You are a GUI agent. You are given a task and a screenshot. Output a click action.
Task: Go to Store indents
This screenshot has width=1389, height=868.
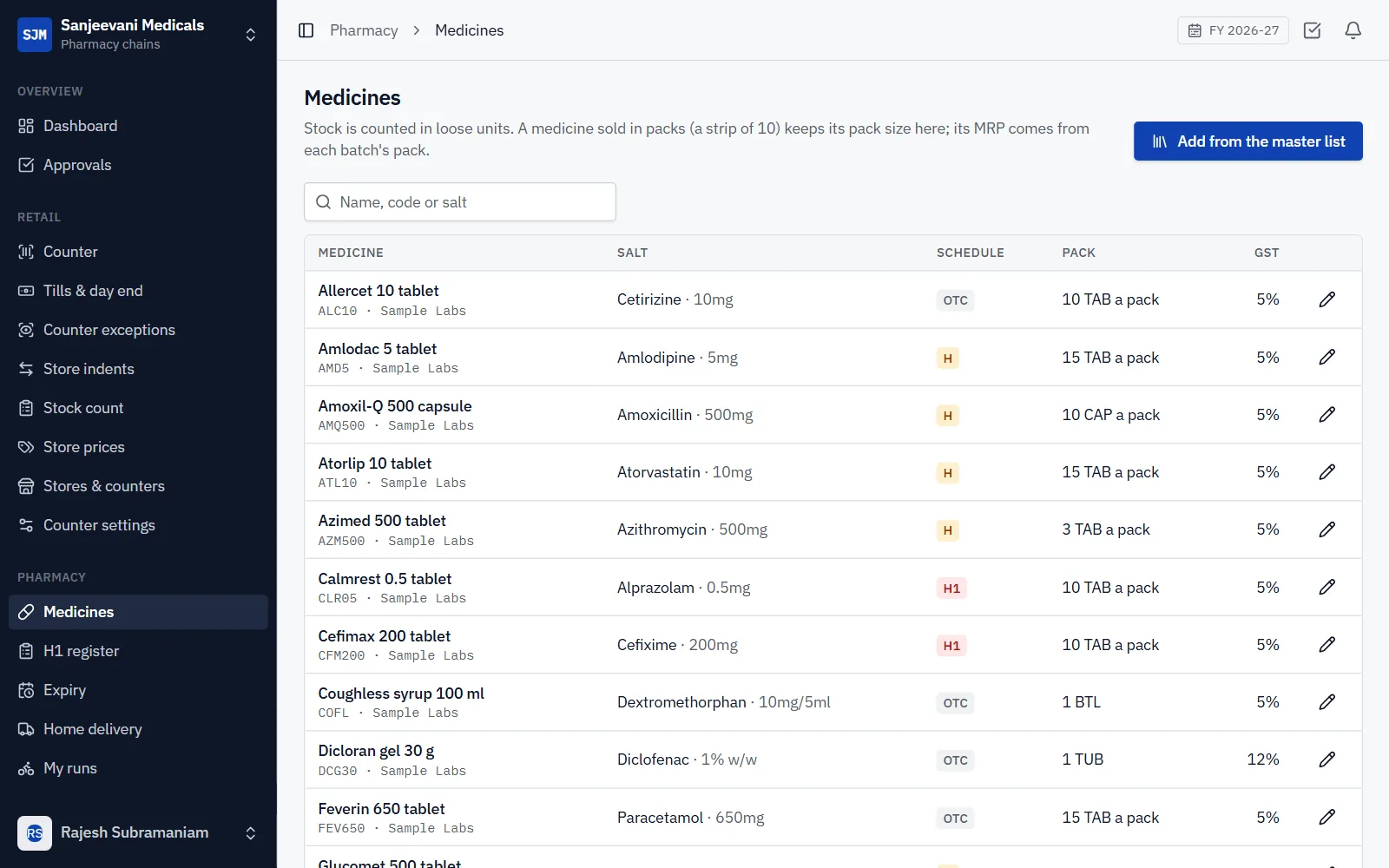click(138, 369)
